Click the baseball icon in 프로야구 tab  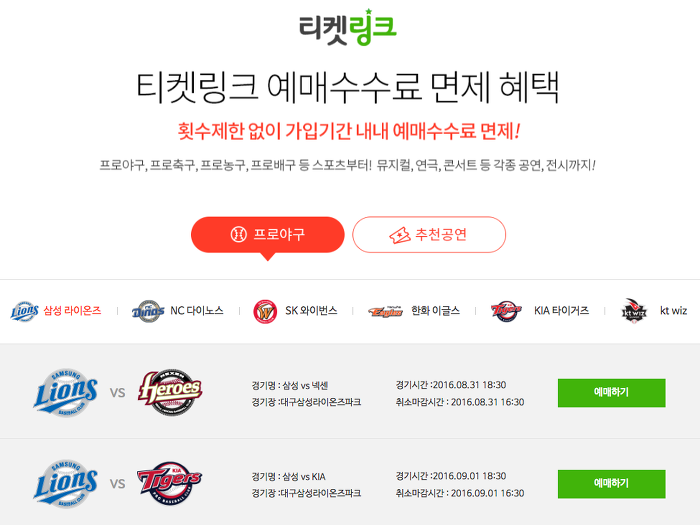[x=238, y=234]
